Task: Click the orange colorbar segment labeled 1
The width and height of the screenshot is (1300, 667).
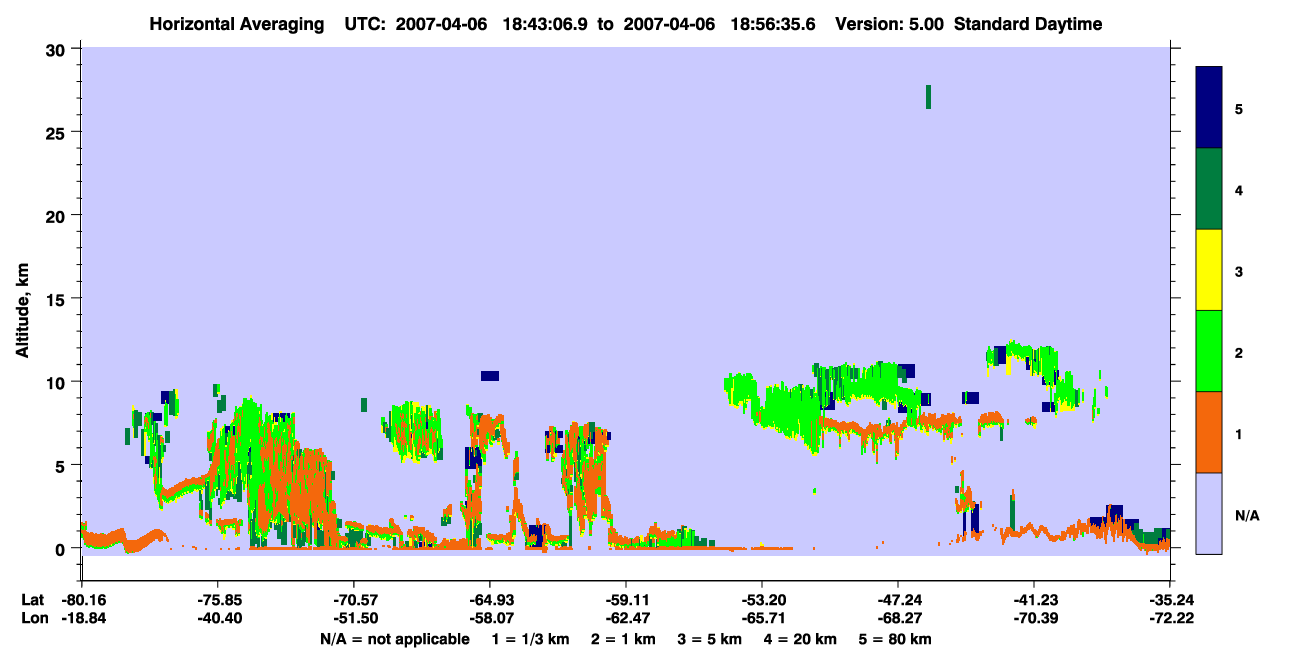Action: (1209, 432)
